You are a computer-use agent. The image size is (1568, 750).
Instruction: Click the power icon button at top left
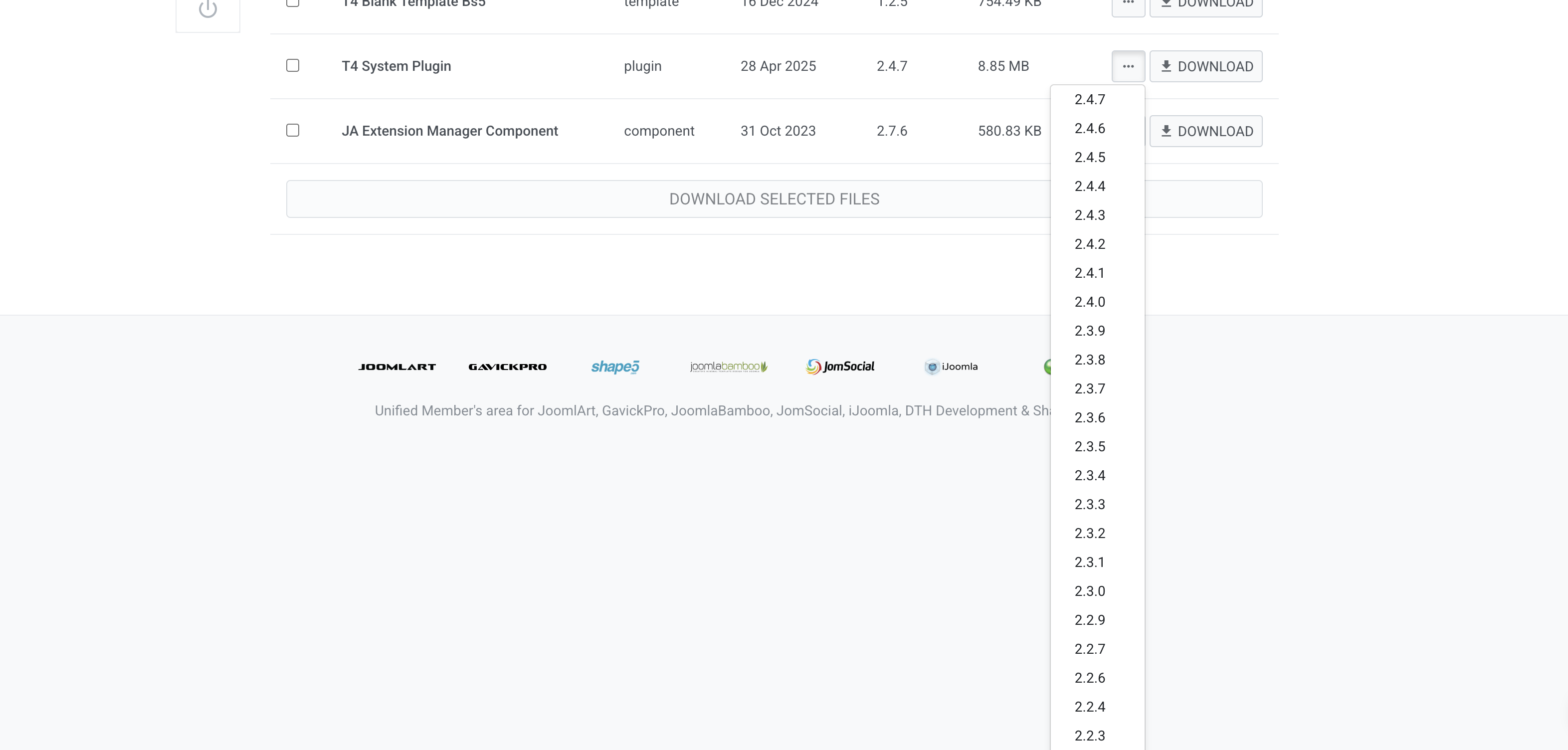[207, 9]
